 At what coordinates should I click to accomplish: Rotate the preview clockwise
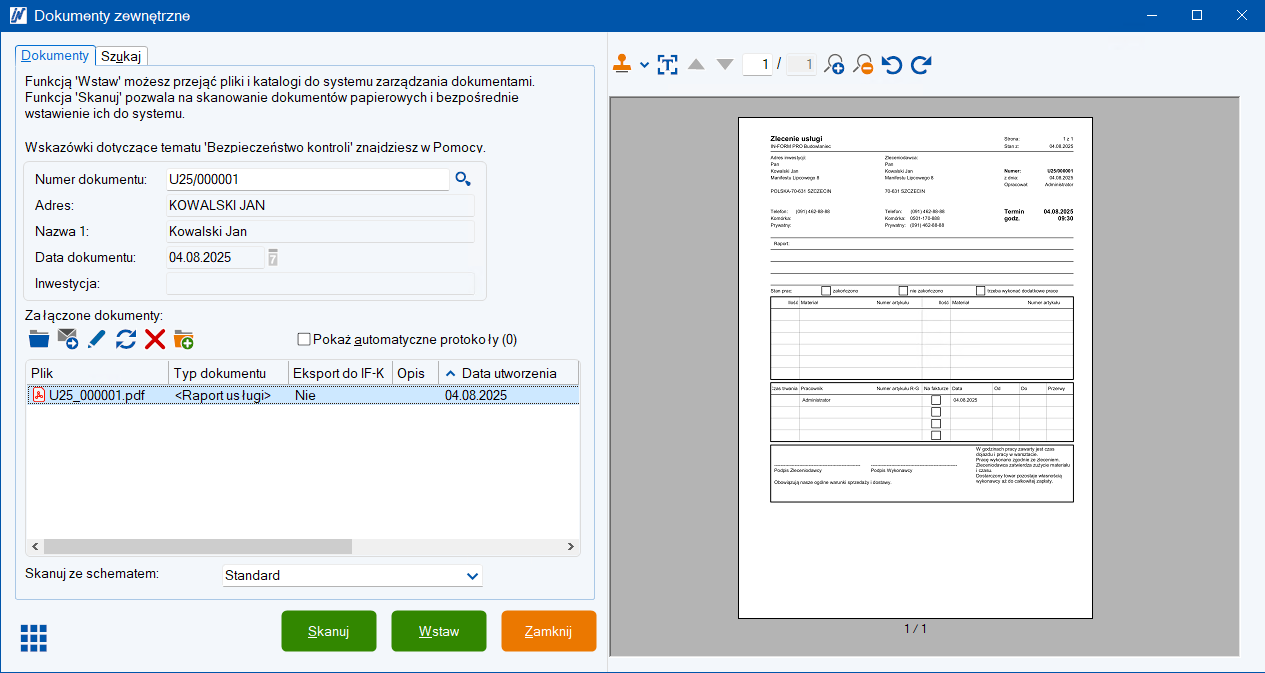pos(921,65)
